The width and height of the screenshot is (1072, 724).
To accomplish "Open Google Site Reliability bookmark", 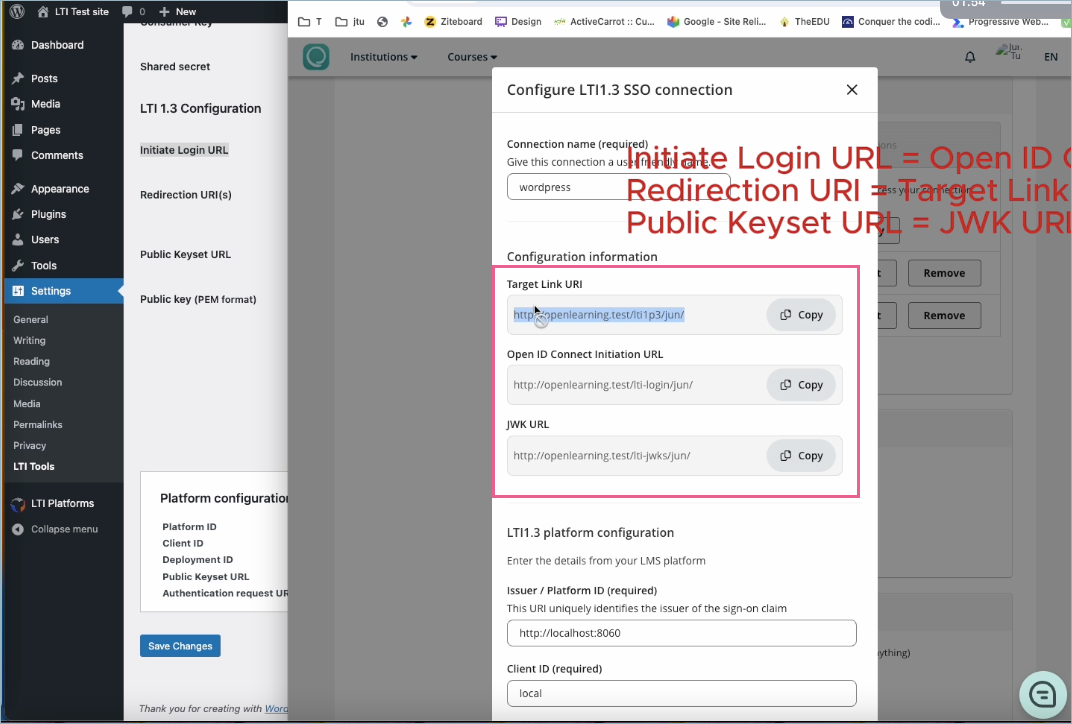I will pos(716,22).
